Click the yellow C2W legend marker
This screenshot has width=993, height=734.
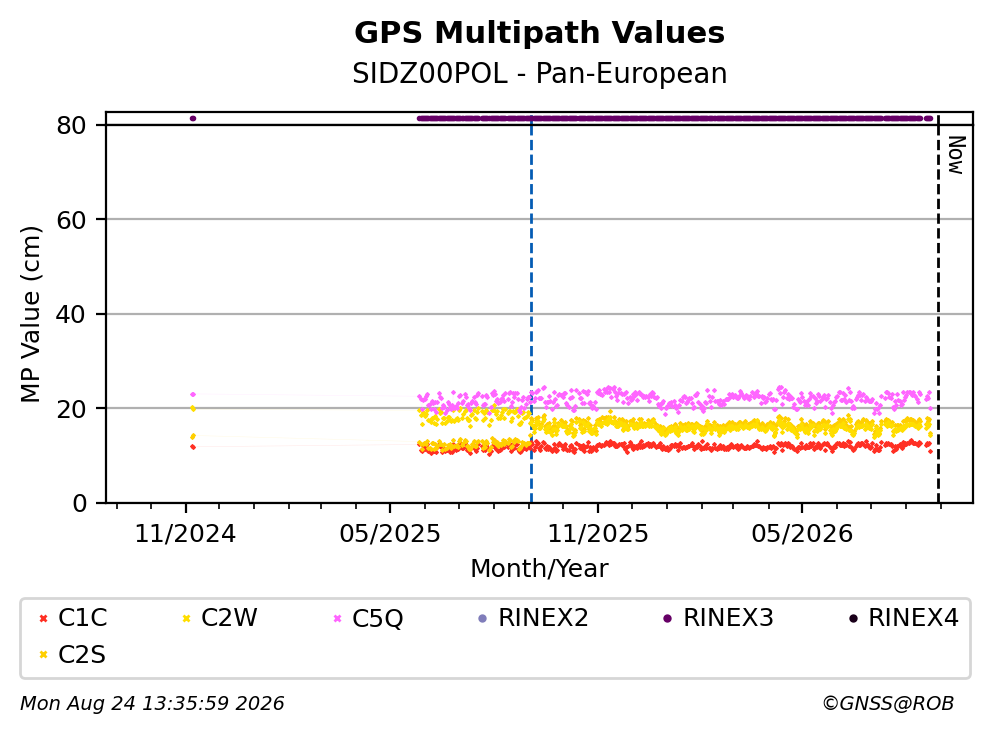pyautogui.click(x=186, y=619)
